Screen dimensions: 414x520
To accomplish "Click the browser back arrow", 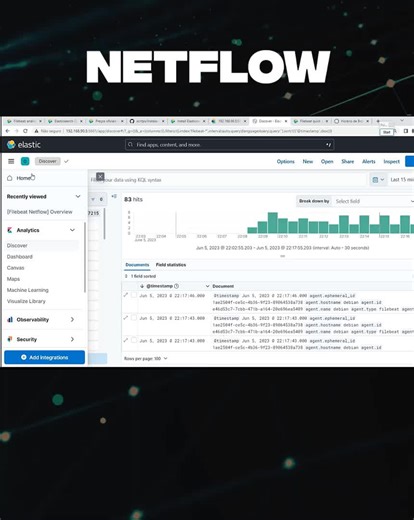I will [x=8, y=131].
